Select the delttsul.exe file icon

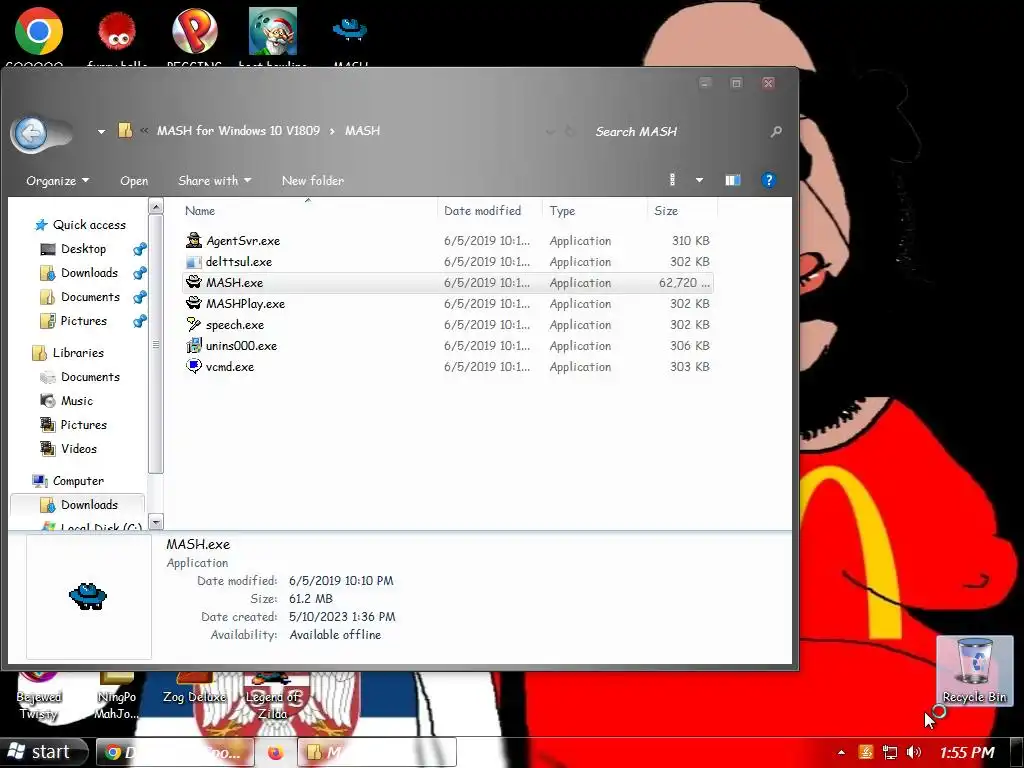(194, 262)
